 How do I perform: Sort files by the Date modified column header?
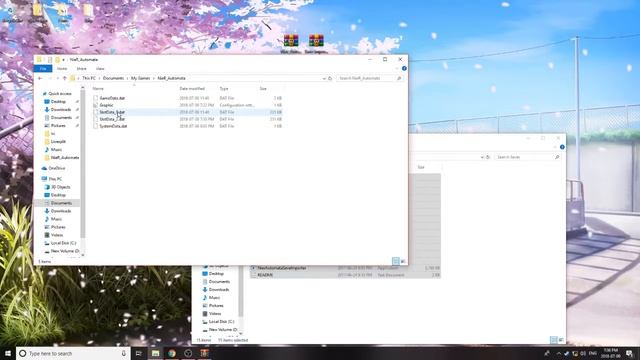pyautogui.click(x=192, y=89)
